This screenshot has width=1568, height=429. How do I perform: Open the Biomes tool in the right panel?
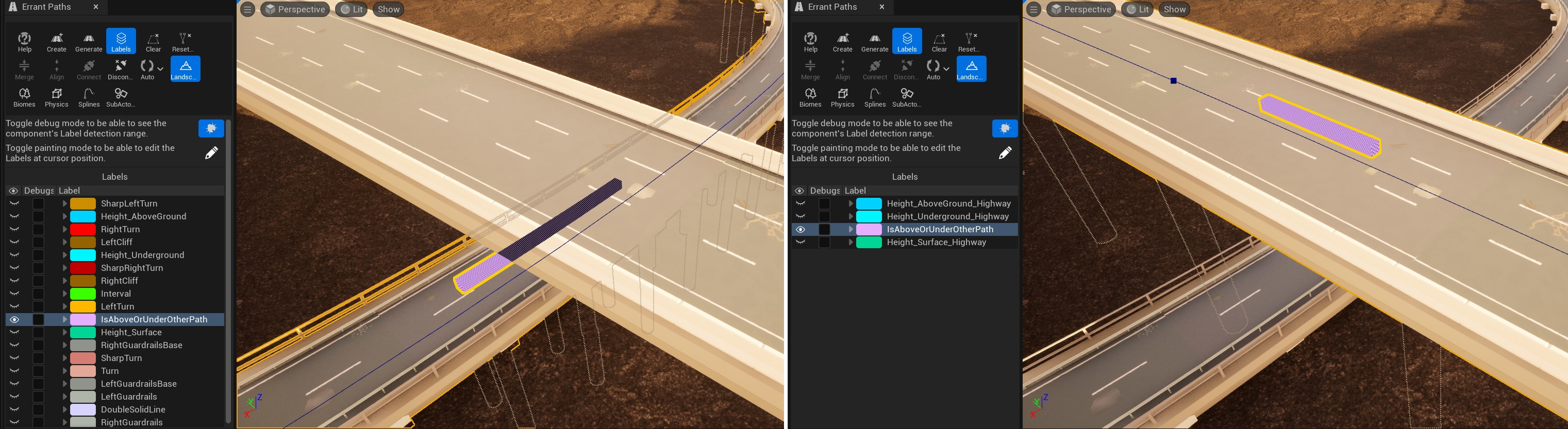[810, 97]
